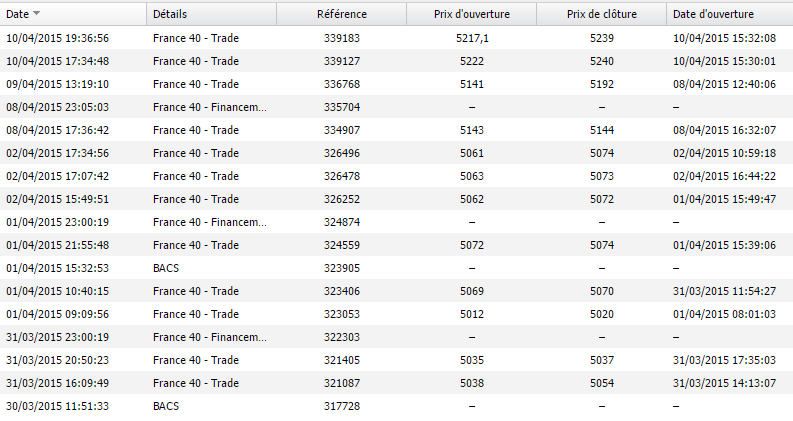Select the trade row with reference 339127
This screenshot has width=793, height=421.
341,61
